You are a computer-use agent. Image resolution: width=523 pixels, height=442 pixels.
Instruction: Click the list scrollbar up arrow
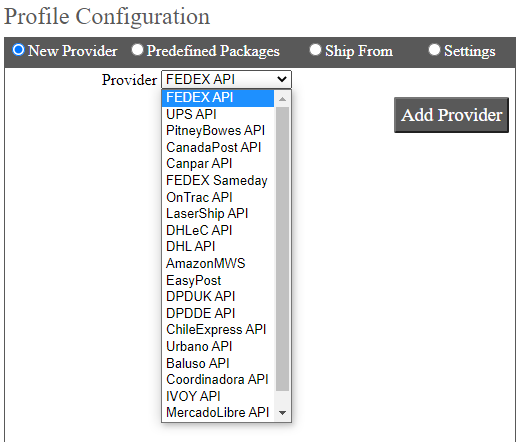[x=283, y=99]
